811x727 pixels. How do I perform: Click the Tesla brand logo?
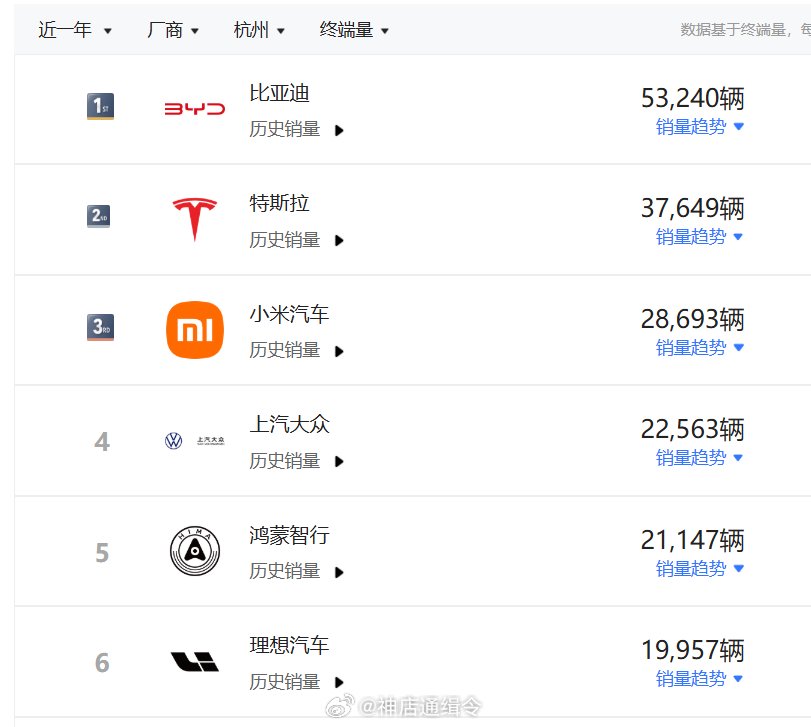click(x=194, y=219)
